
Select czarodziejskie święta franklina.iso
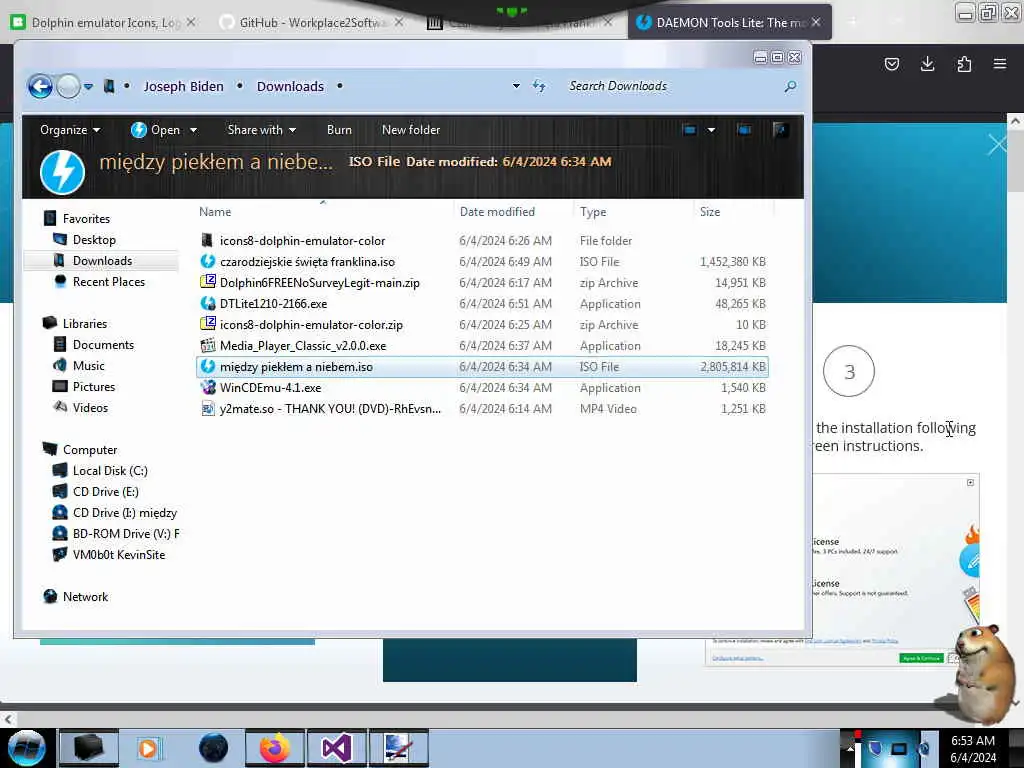(482, 262)
